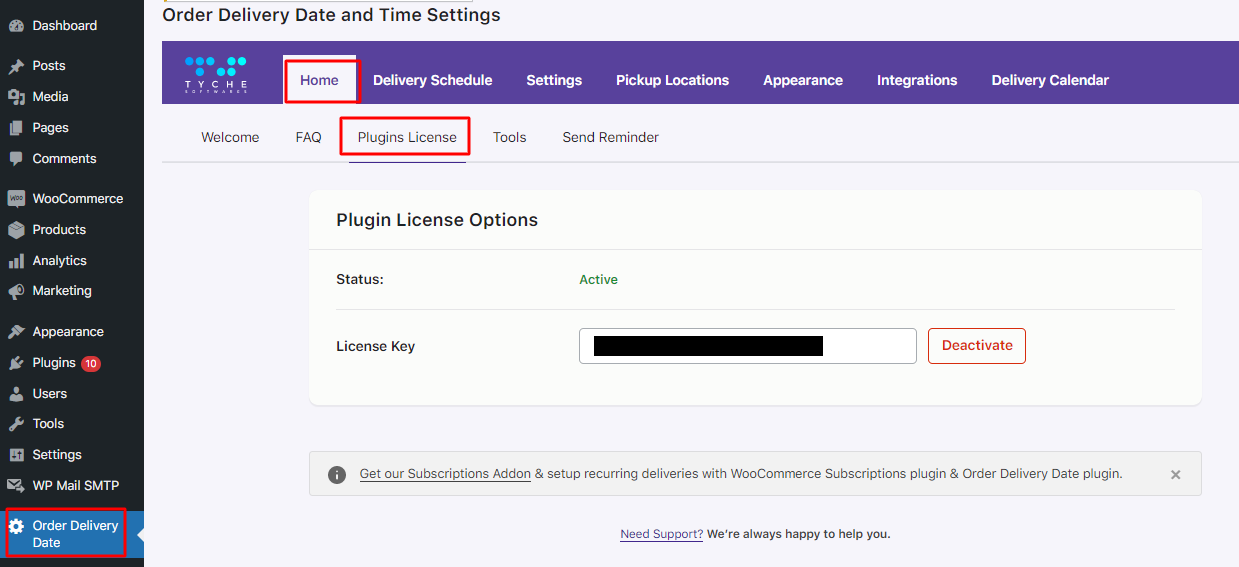The width and height of the screenshot is (1239, 567).
Task: Click the License Key label
Action: [376, 346]
